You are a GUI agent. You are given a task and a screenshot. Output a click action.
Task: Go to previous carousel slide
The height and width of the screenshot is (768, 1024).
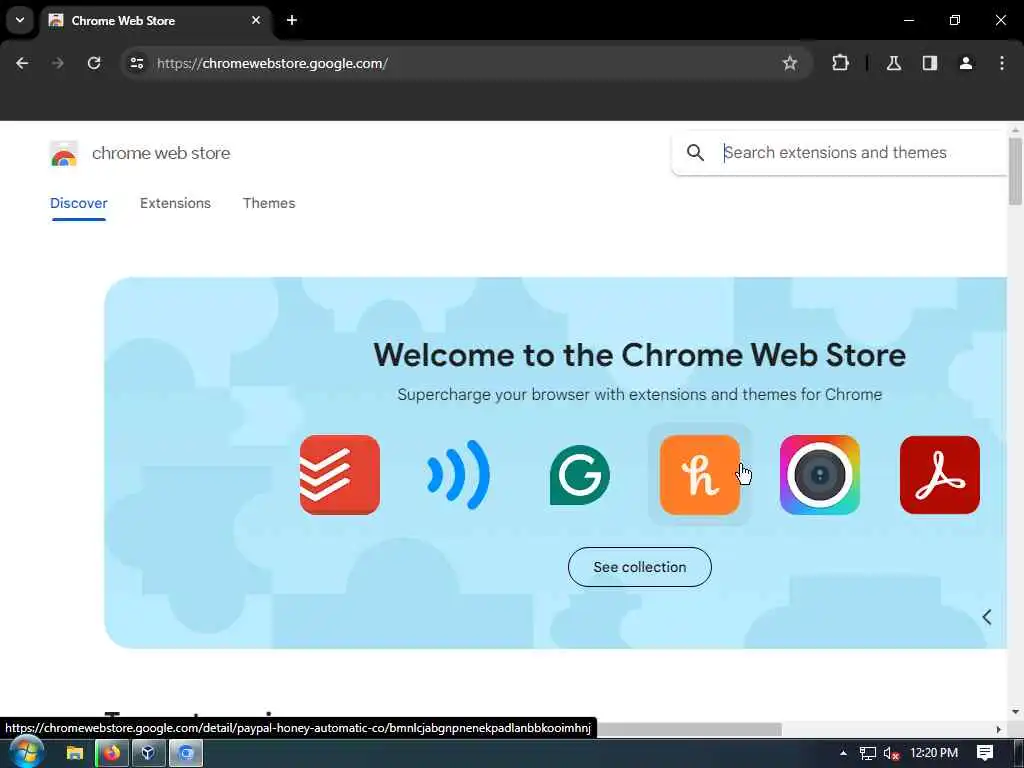point(987,617)
